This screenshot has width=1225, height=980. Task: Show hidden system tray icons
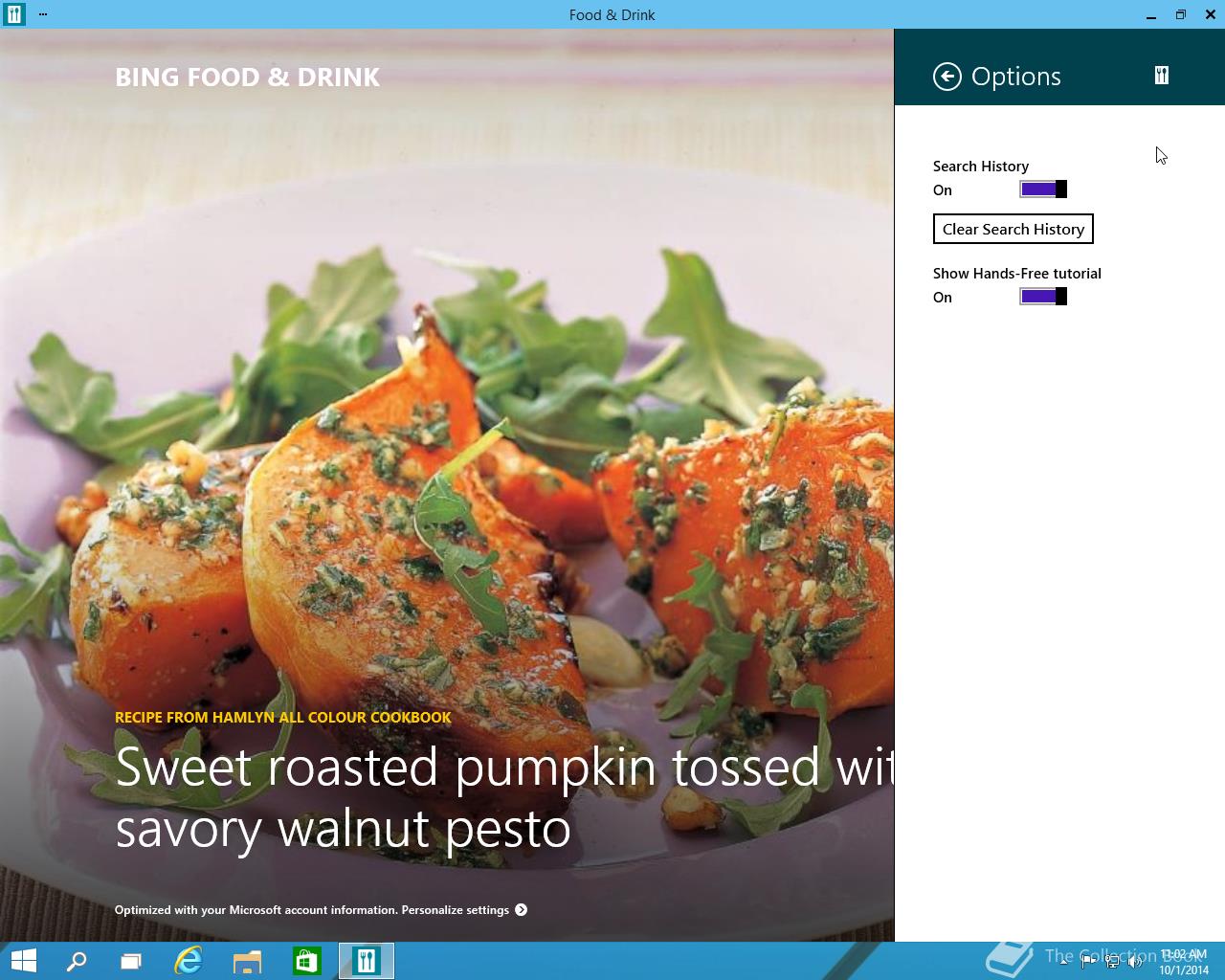[x=1064, y=962]
